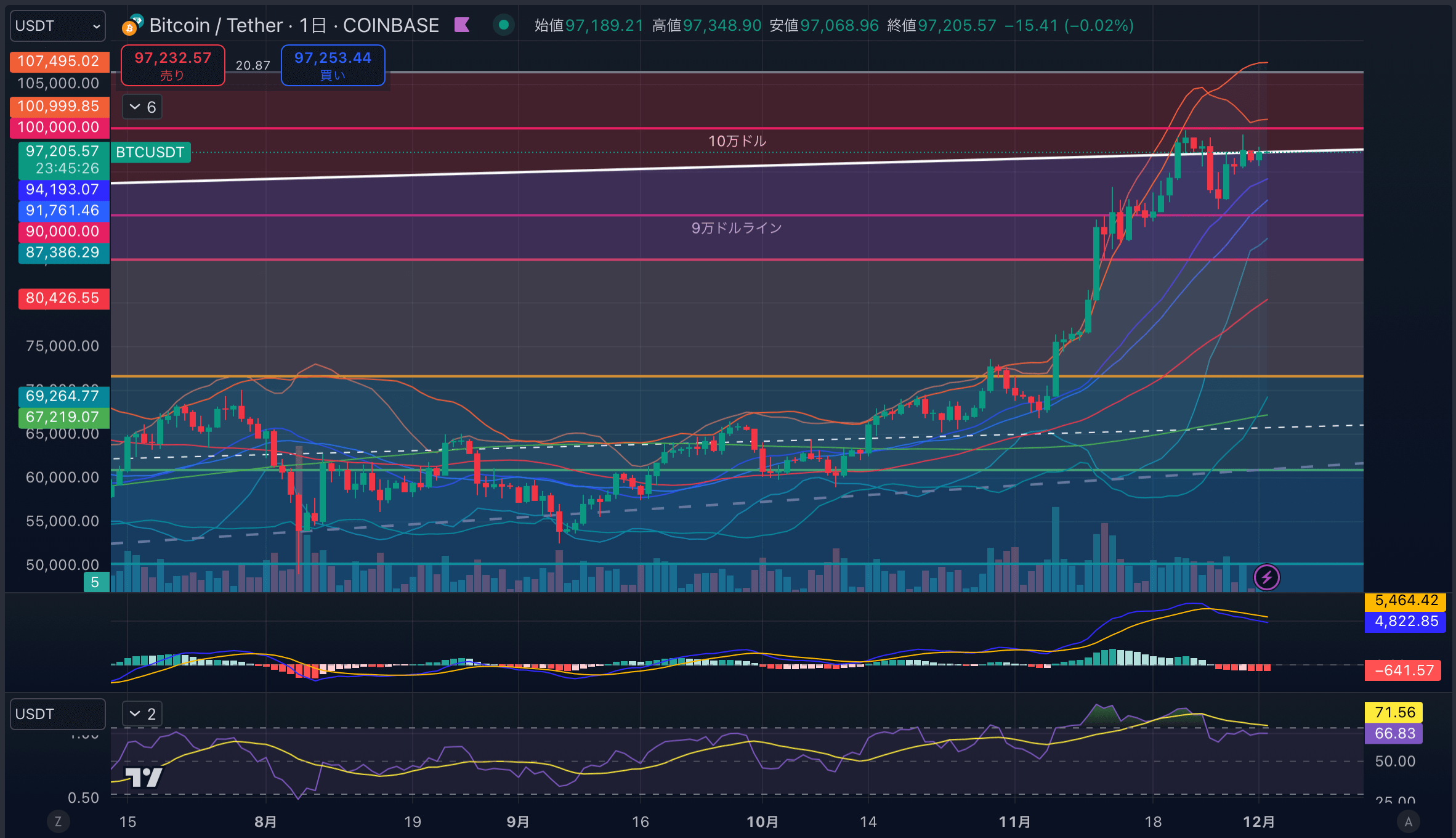Click the 9月 date on time axis
The image size is (1456, 838).
click(x=518, y=821)
